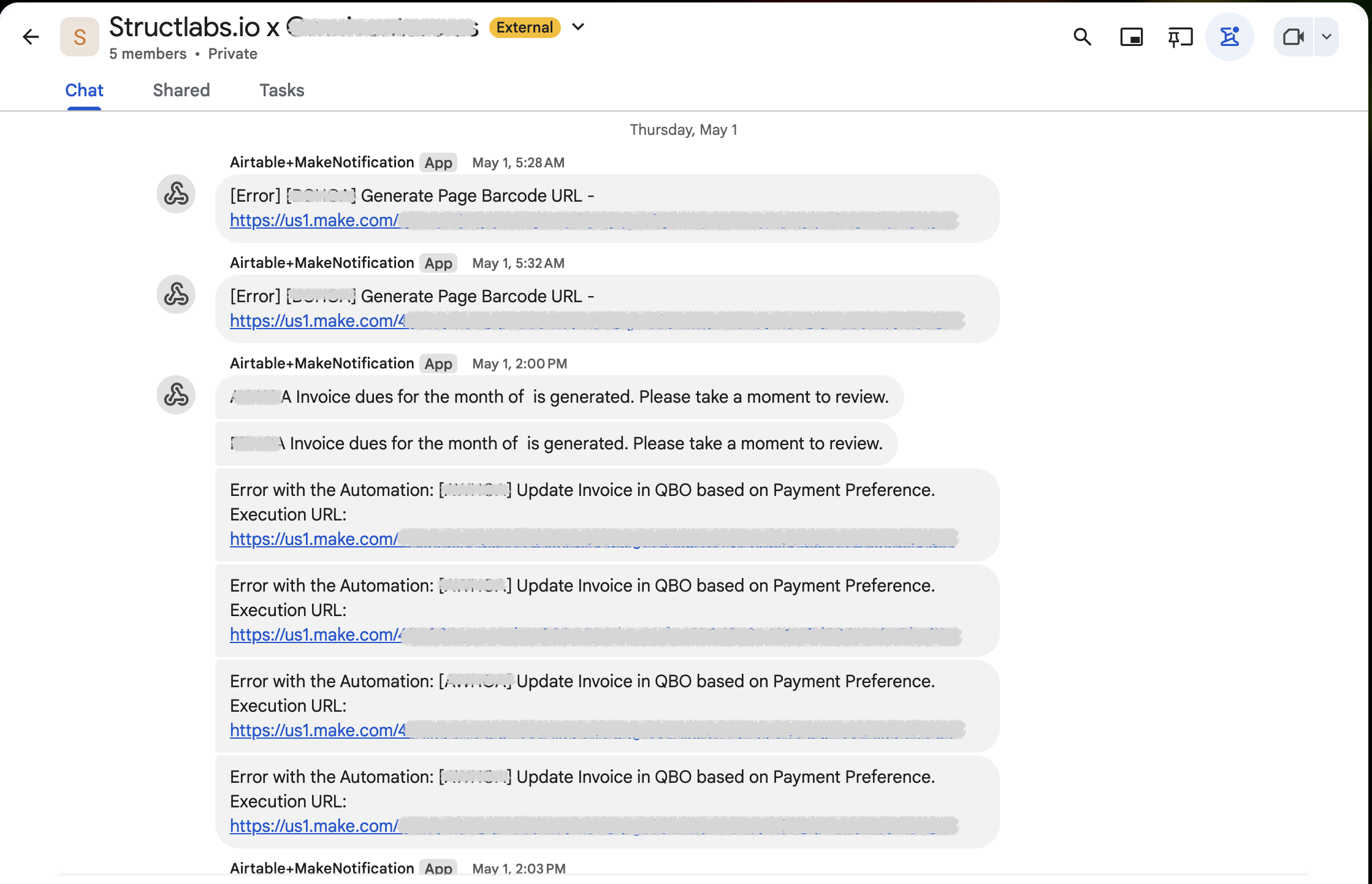Screen dimensions: 1372x884
Task: Switch to the Chat tab
Action: (84, 91)
